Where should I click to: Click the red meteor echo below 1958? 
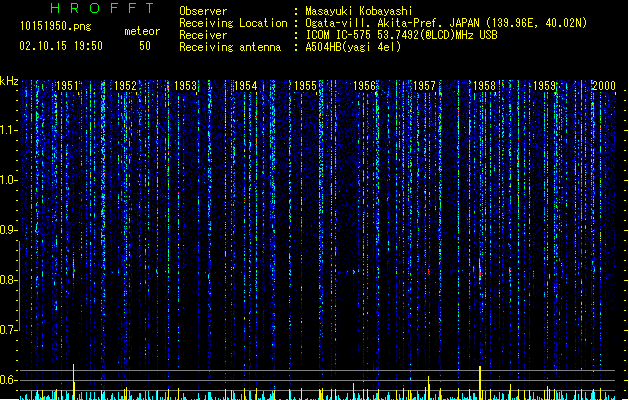click(x=480, y=273)
